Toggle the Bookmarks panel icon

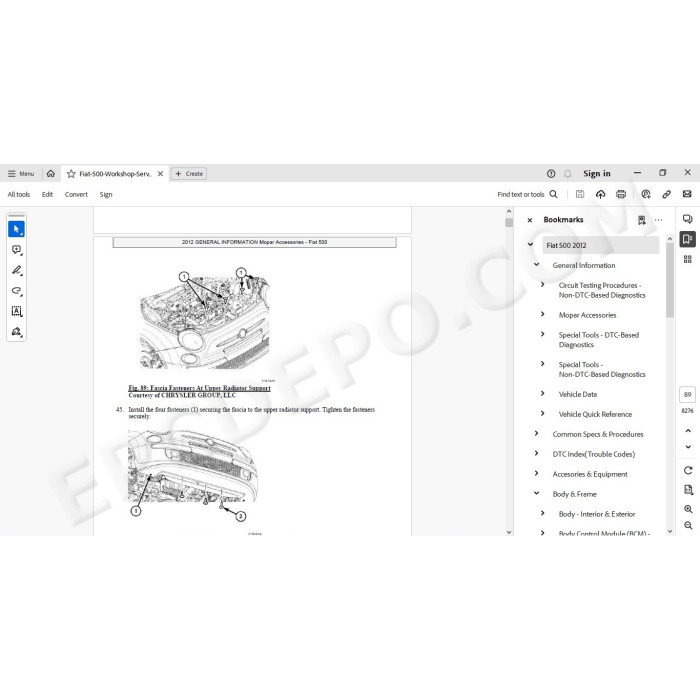pos(688,239)
